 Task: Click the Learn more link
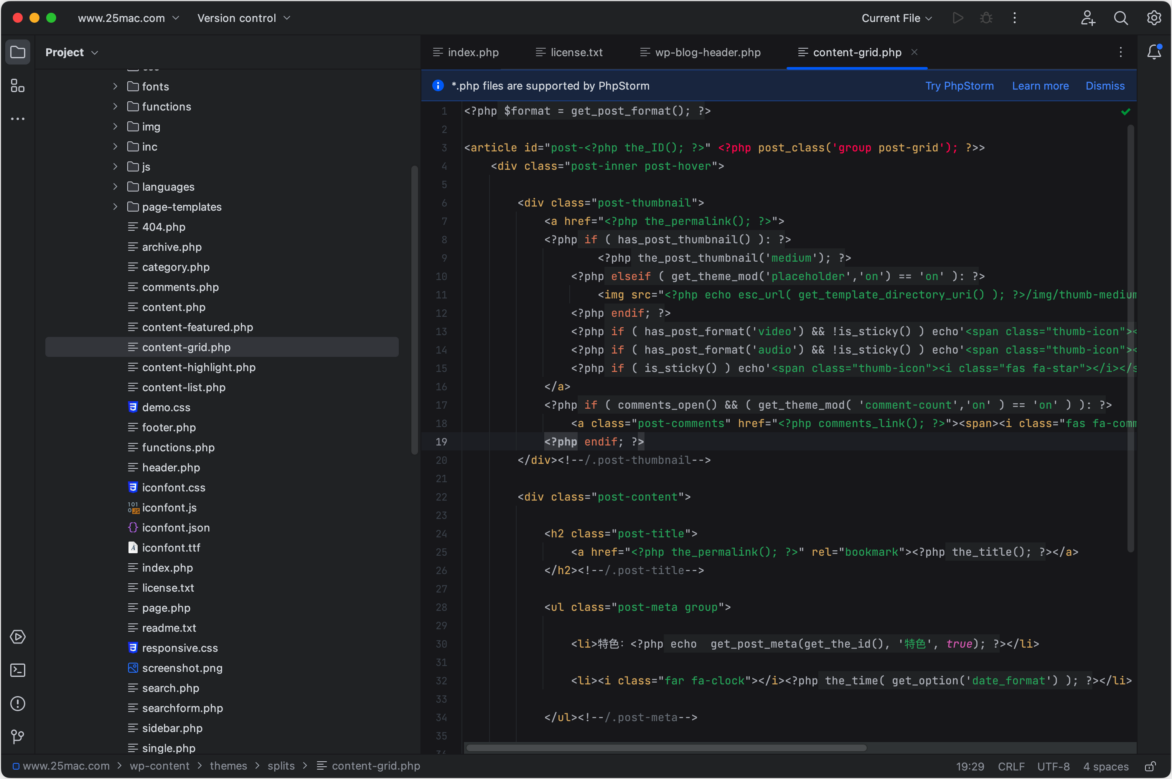pos(1040,86)
